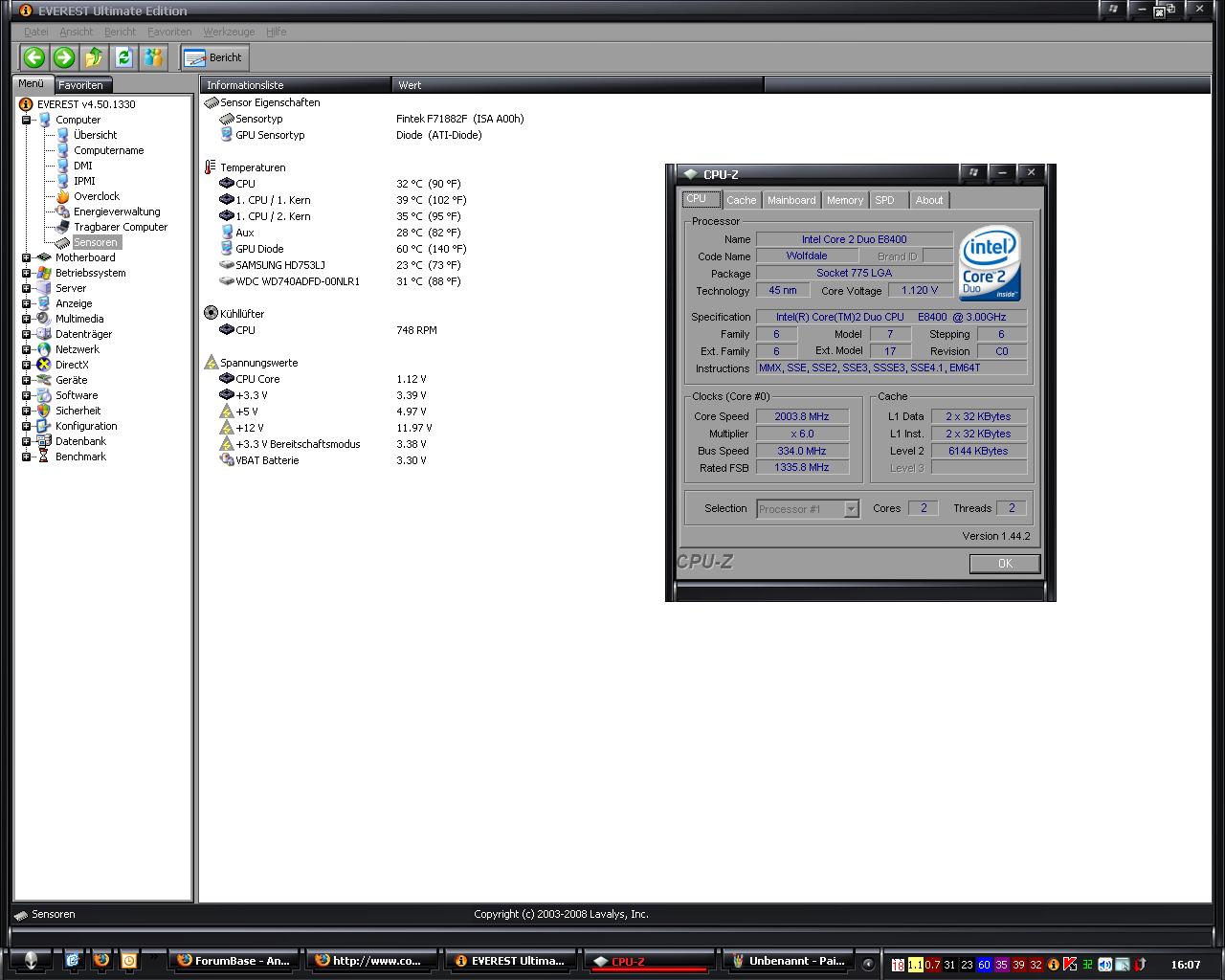
Task: Select the Sensoren tree item
Action: (x=95, y=242)
